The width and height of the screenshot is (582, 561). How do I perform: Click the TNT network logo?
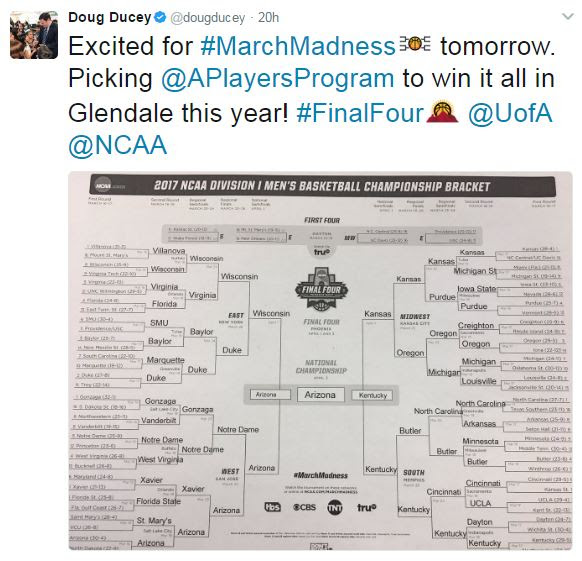point(334,507)
